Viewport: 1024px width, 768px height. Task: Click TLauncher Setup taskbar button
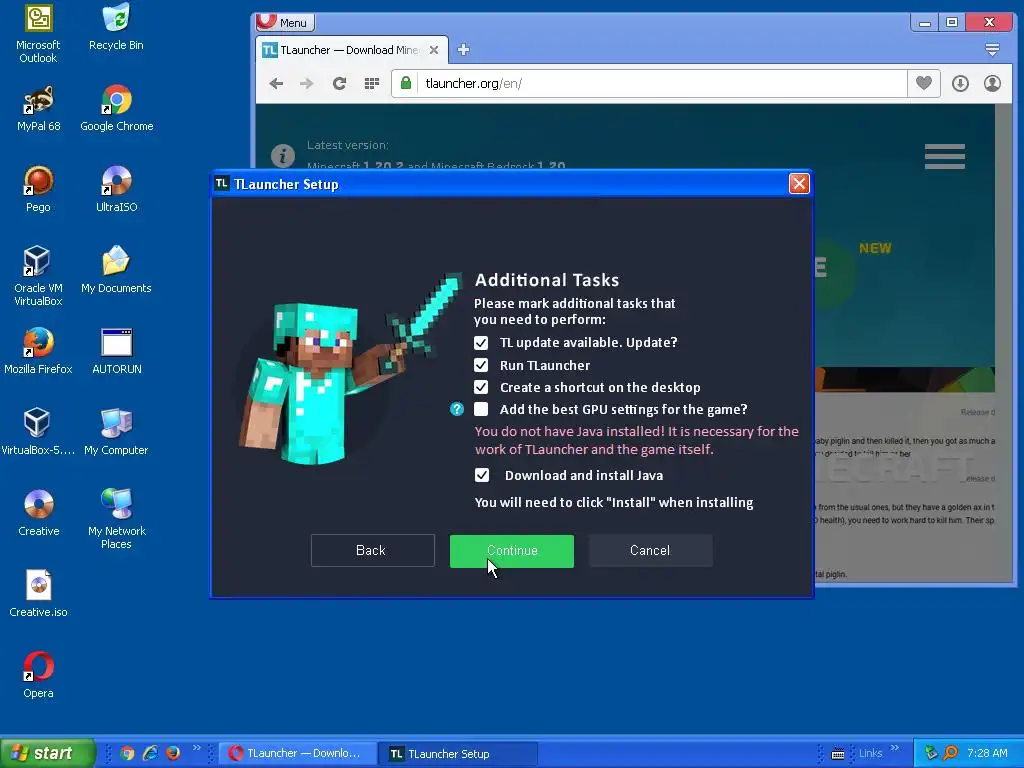(458, 753)
